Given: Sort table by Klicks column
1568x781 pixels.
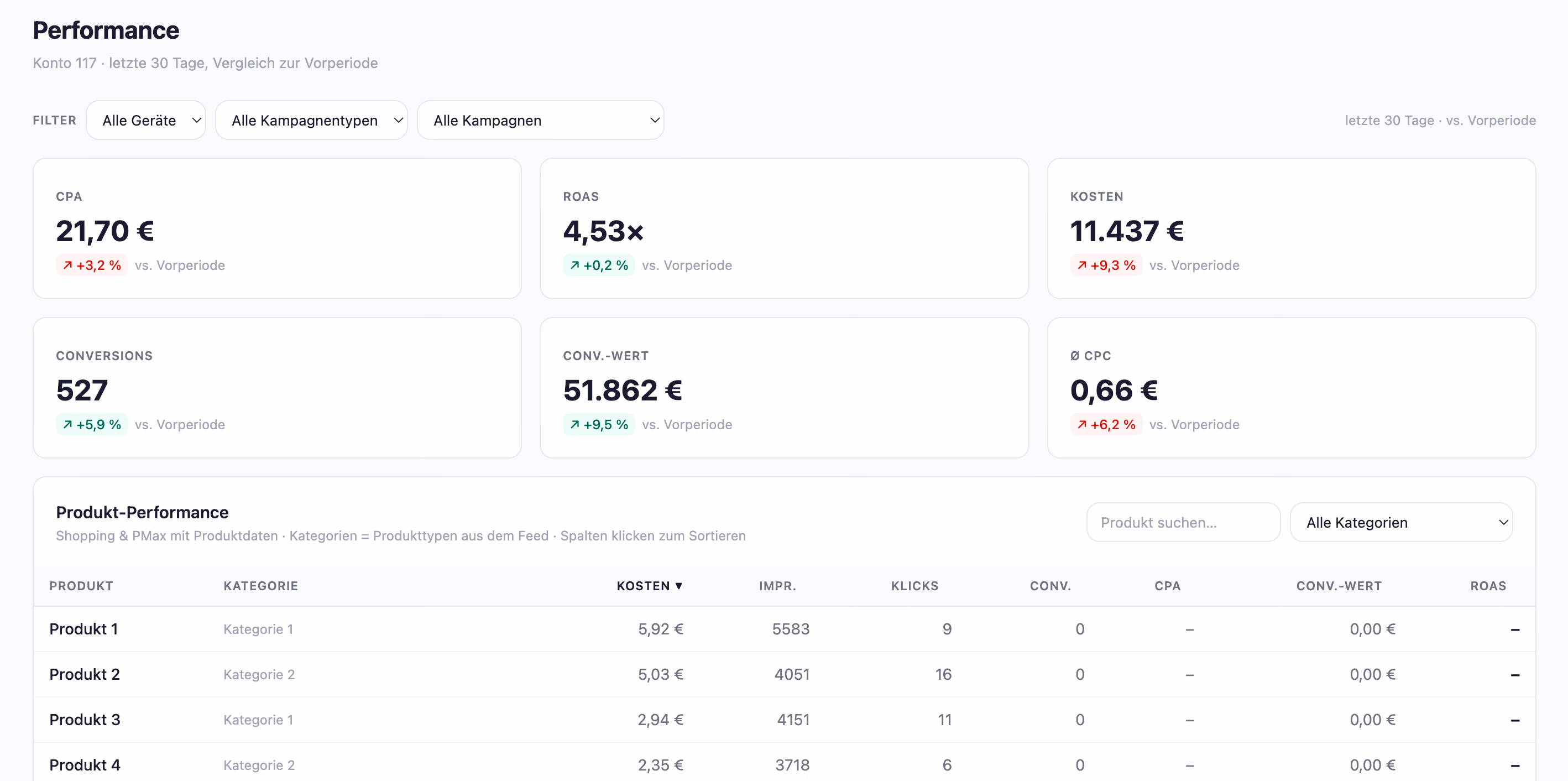Looking at the screenshot, I should [914, 585].
